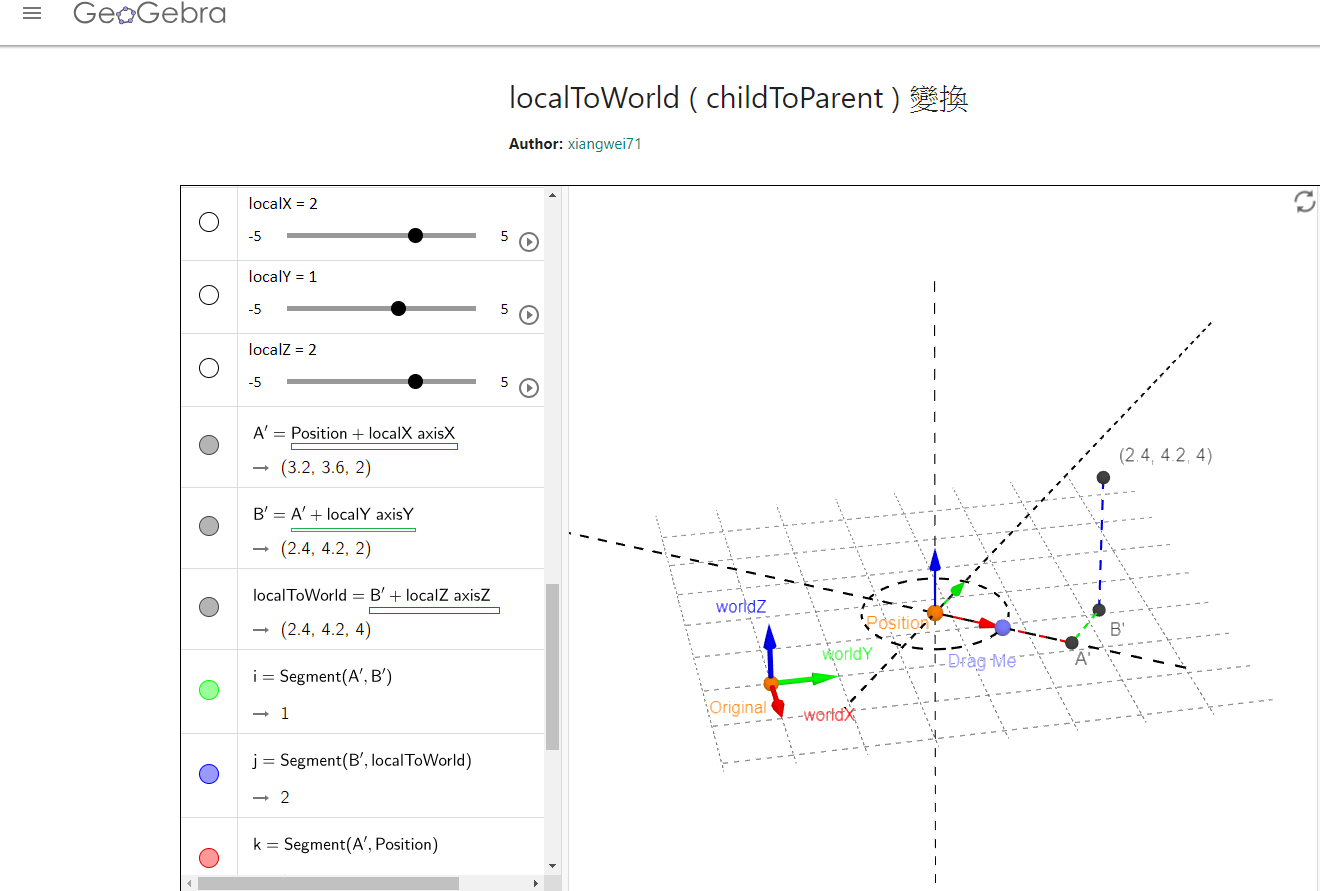1322x891 pixels.
Task: Play the localY slider animation
Action: point(529,314)
